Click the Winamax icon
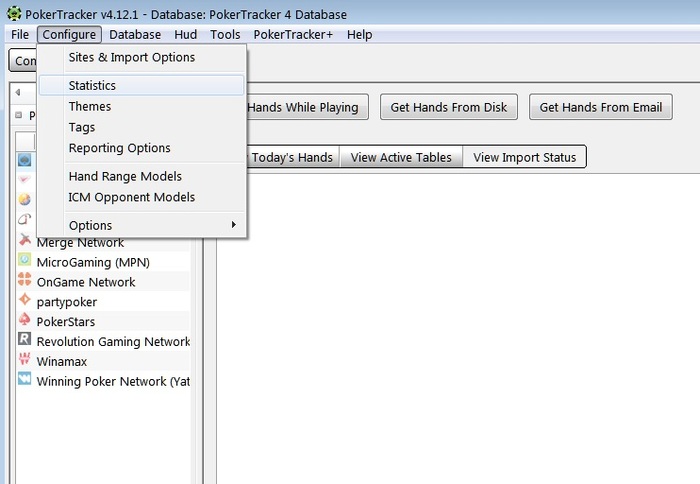Image resolution: width=700 pixels, height=484 pixels. tap(25, 359)
